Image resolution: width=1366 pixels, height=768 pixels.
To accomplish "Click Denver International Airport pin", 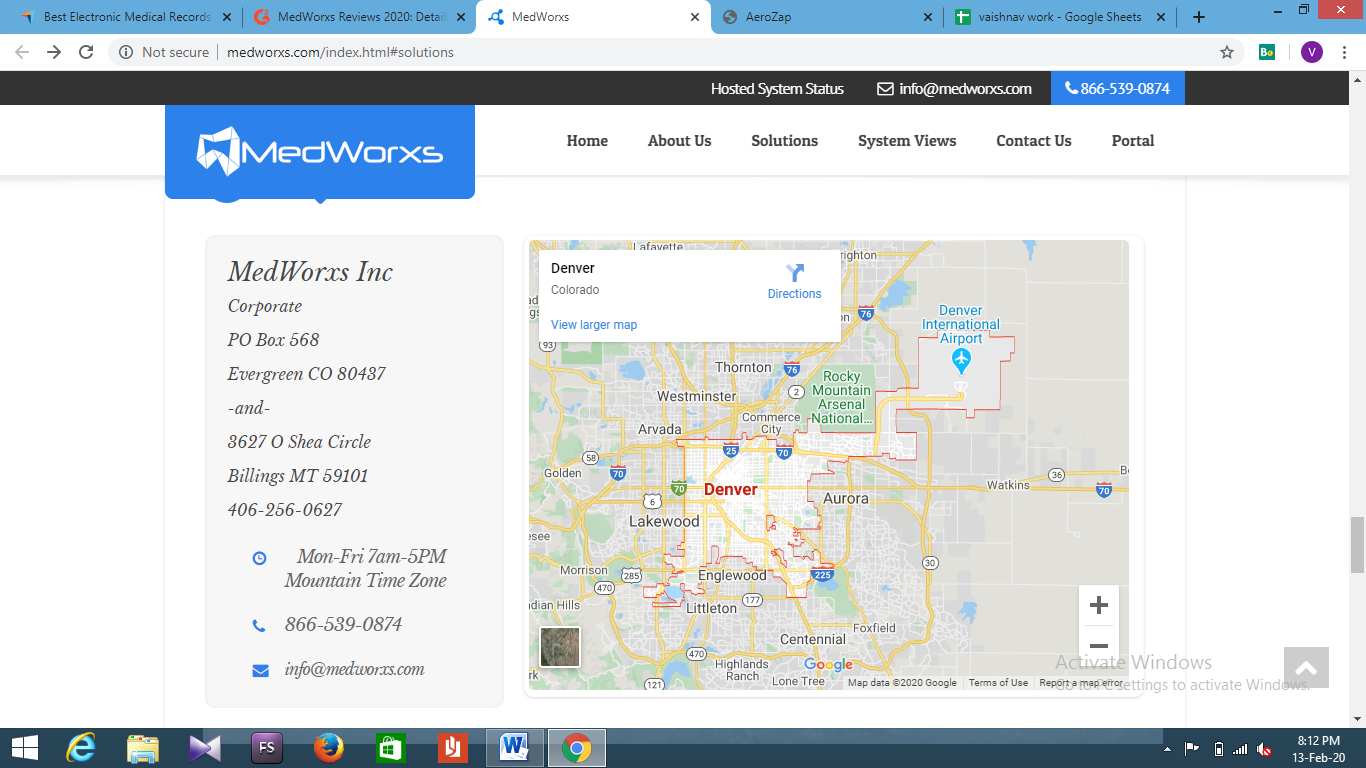I will (x=961, y=360).
